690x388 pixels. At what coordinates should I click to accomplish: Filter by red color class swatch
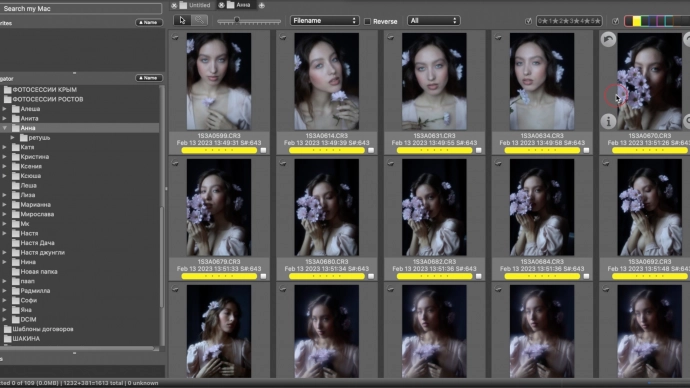[x=629, y=21]
